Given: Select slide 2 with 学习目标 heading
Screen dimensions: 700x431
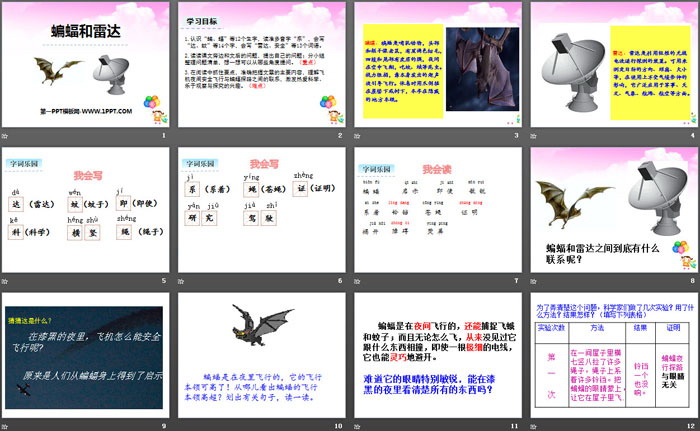Looking at the screenshot, I should point(262,64).
